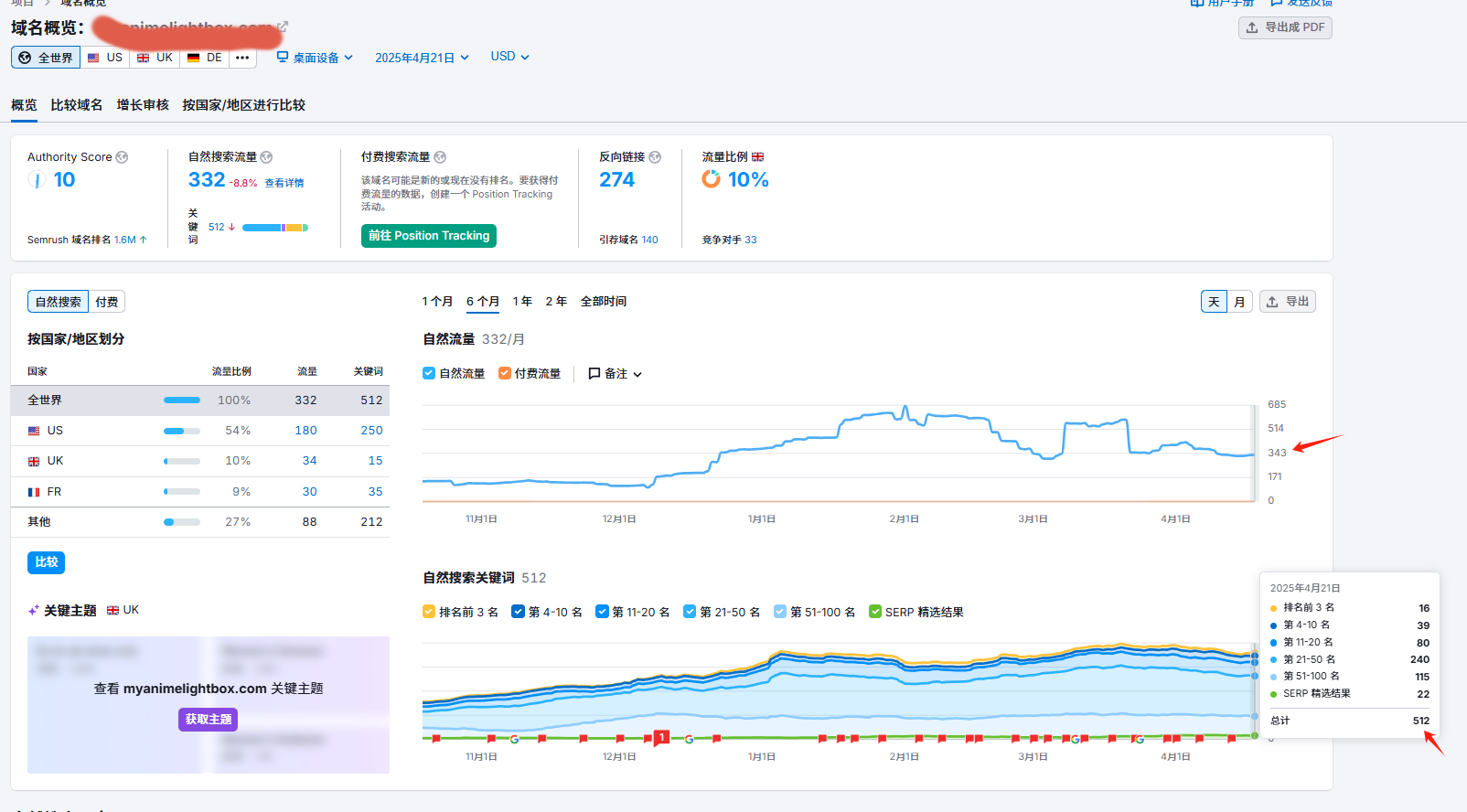Toggle 排名前 3 名 checkbox
Screen dimensions: 1467x812
click(429, 612)
